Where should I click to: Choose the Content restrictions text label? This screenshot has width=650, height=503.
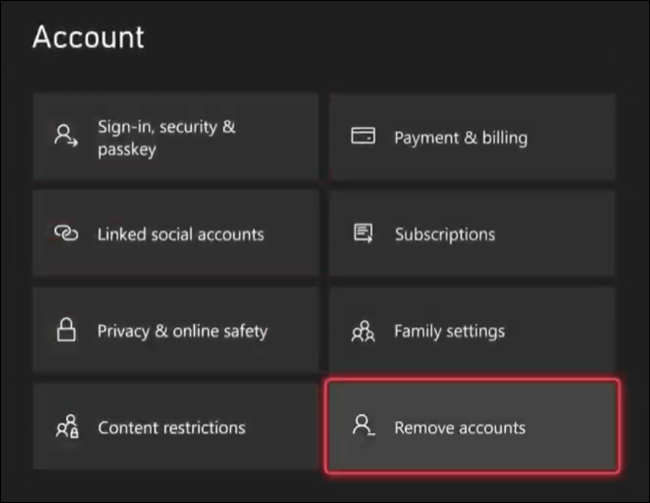point(171,428)
